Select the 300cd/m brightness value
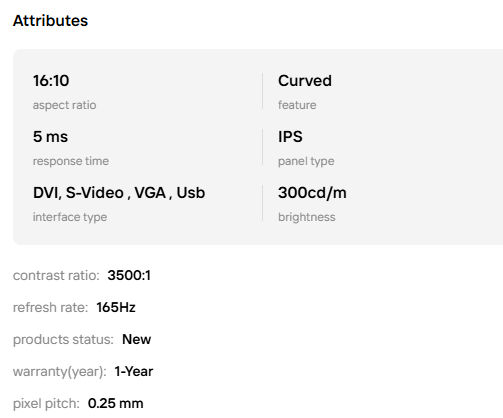Image resolution: width=503 pixels, height=418 pixels. pos(312,193)
